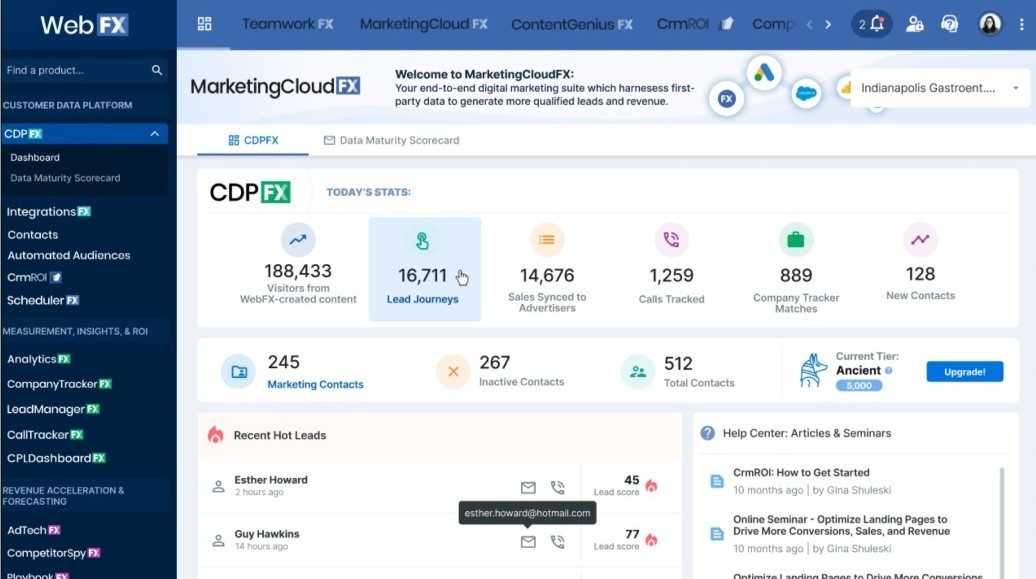Open the TeamworkFX top tab
1036x579 pixels.
[x=287, y=24]
